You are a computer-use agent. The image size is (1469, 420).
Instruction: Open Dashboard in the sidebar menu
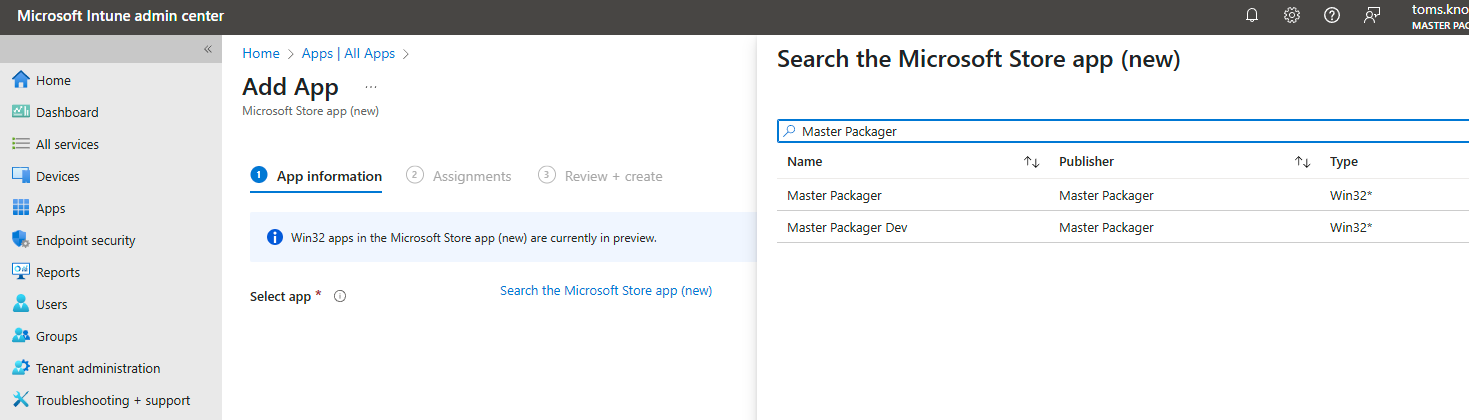[x=67, y=112]
